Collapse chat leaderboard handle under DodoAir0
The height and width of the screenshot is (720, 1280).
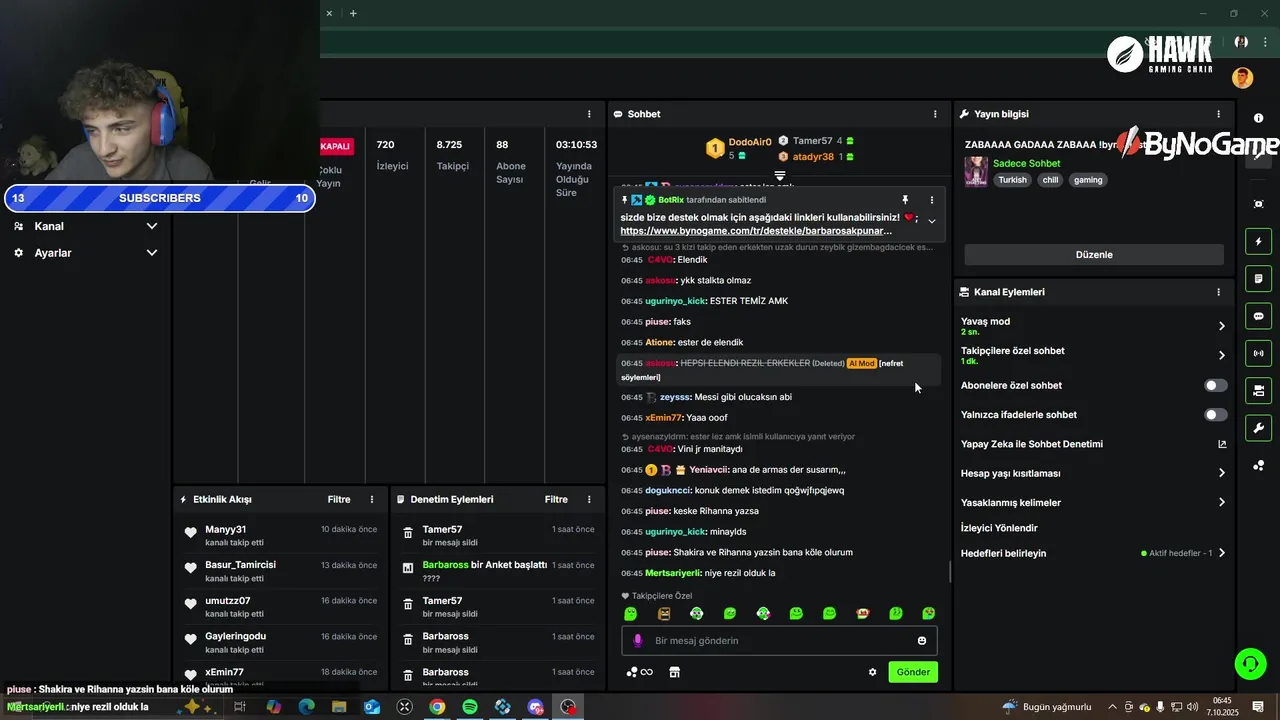click(780, 175)
